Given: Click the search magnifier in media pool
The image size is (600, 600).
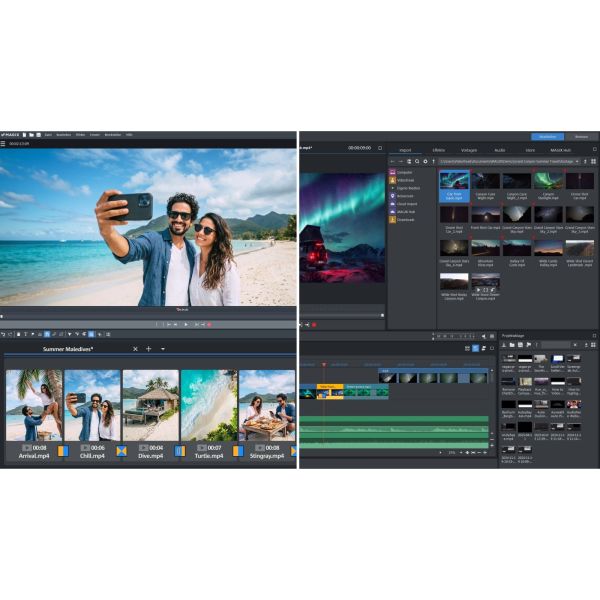Looking at the screenshot, I should (417, 161).
